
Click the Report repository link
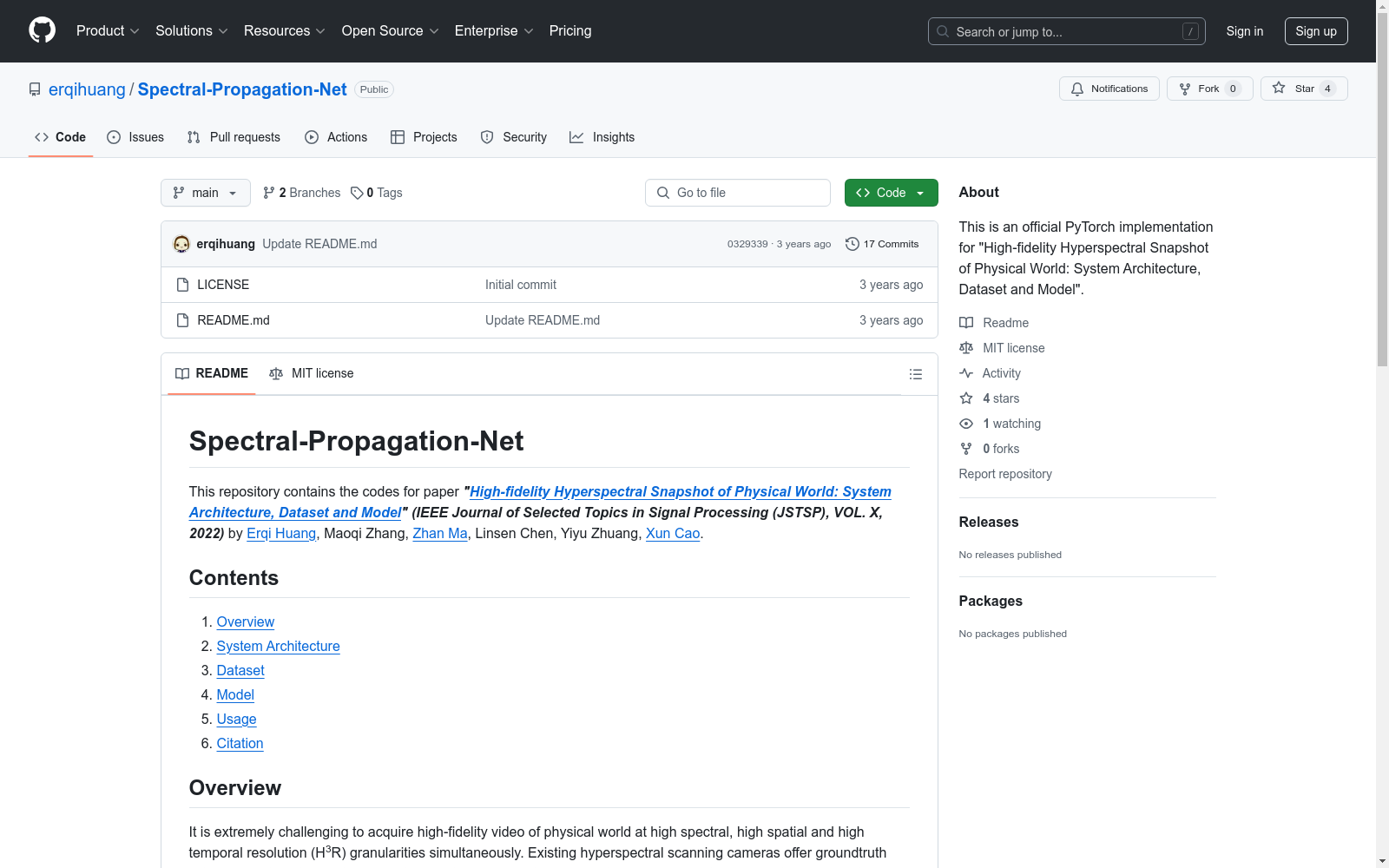[x=1005, y=474]
